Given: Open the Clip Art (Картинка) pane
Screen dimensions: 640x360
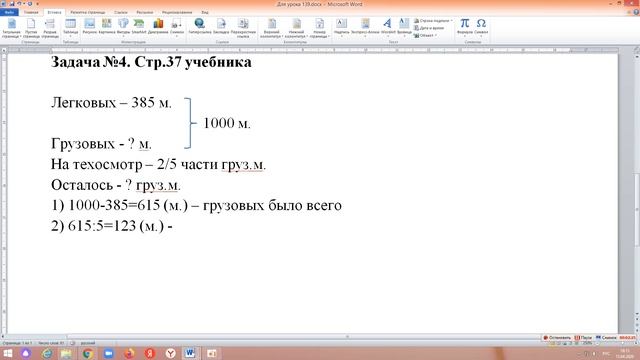Looking at the screenshot, I should 107,26.
